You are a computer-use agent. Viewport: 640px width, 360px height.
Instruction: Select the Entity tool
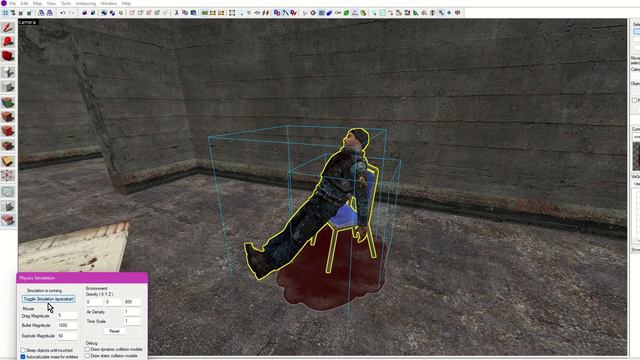click(8, 73)
